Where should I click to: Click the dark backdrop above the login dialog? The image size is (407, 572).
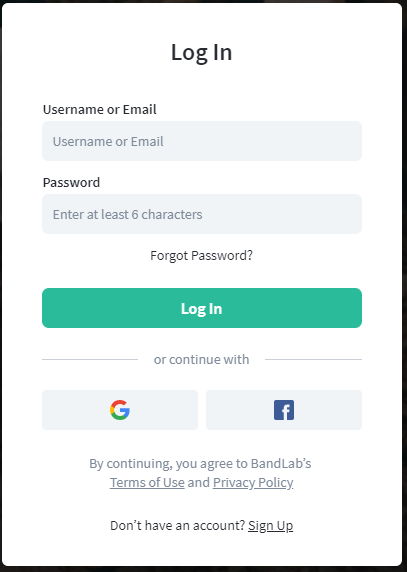click(x=204, y=1)
